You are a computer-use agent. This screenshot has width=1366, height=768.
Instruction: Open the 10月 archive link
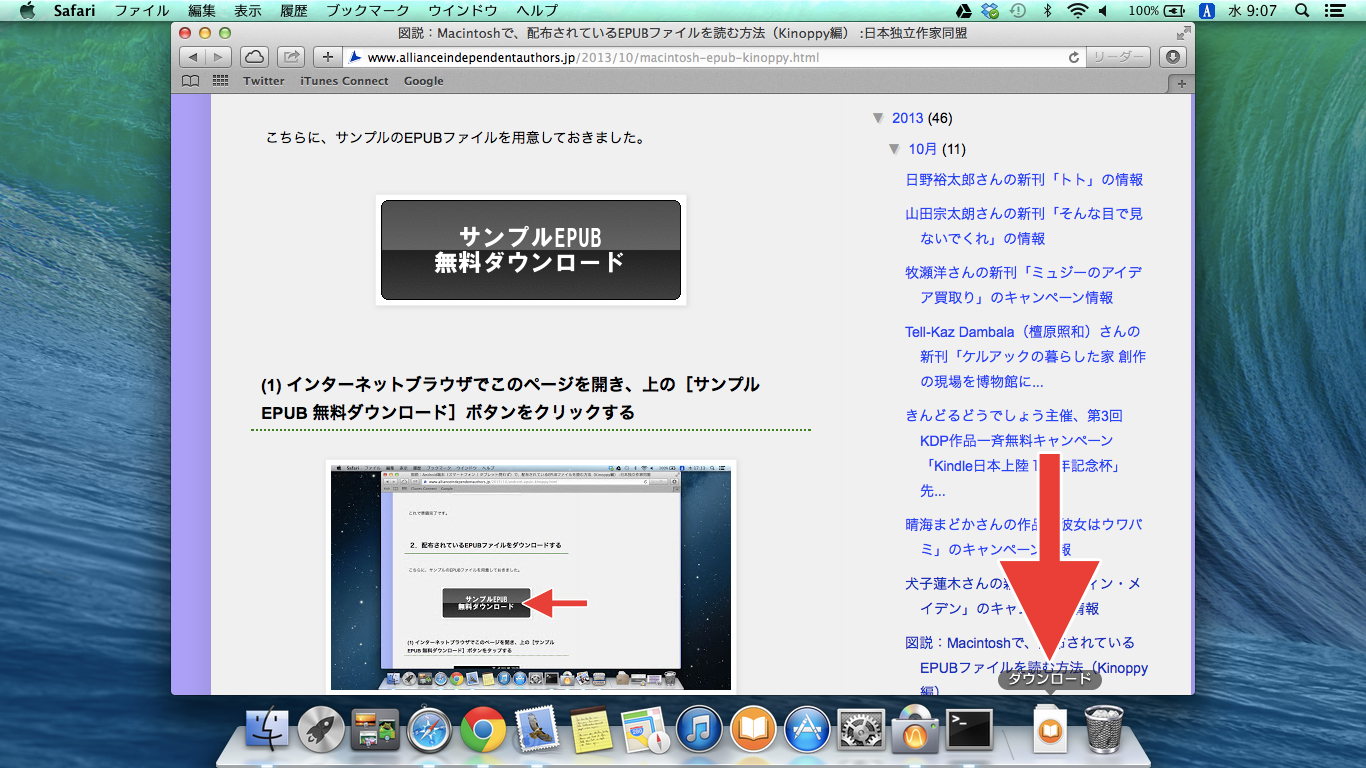(923, 149)
